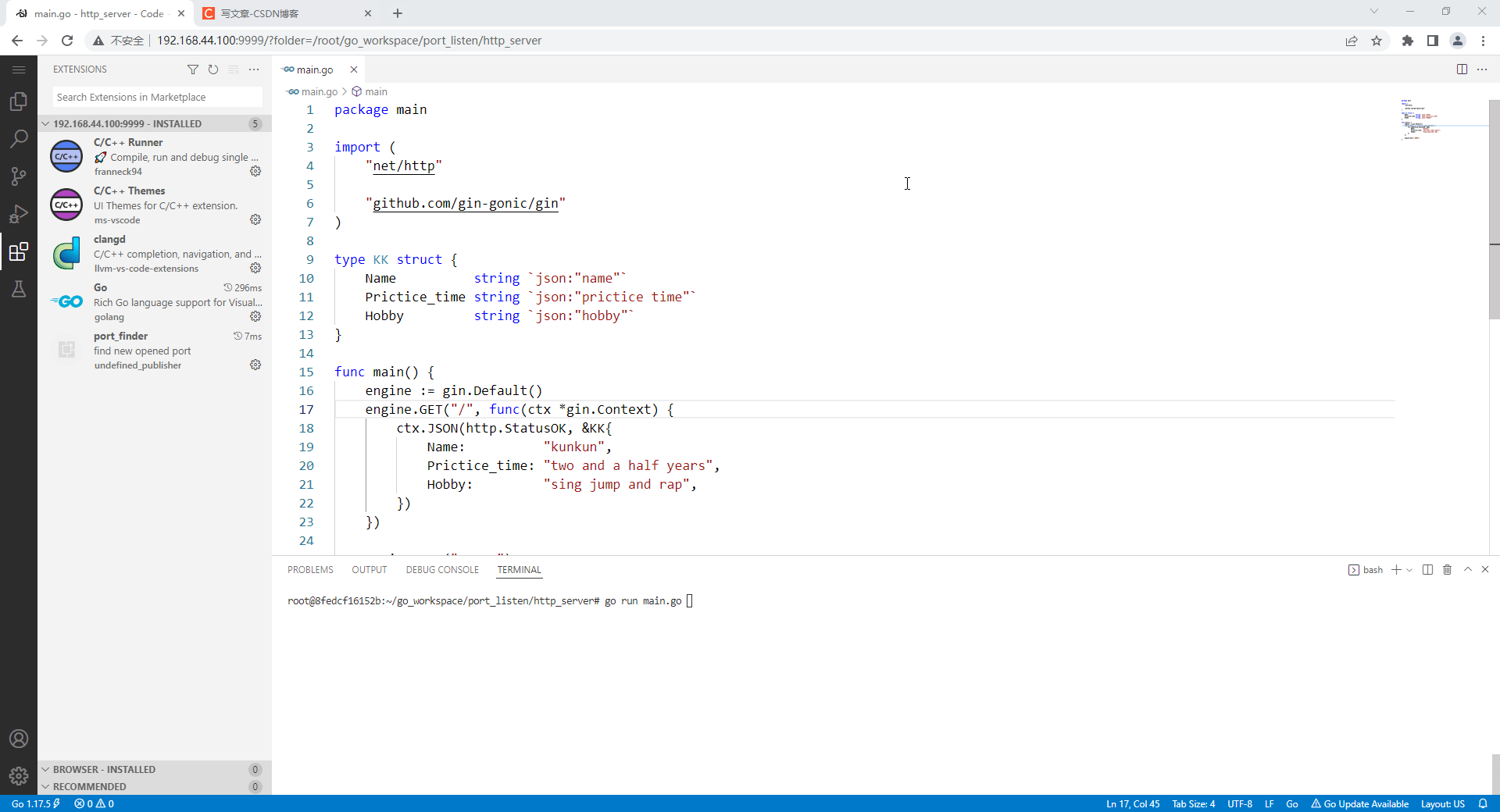Select the Extensions view icon

click(19, 251)
